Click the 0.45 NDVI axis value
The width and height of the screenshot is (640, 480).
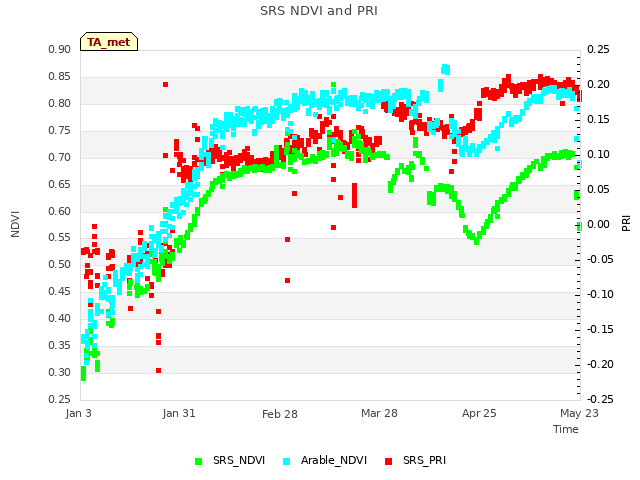[x=60, y=291]
